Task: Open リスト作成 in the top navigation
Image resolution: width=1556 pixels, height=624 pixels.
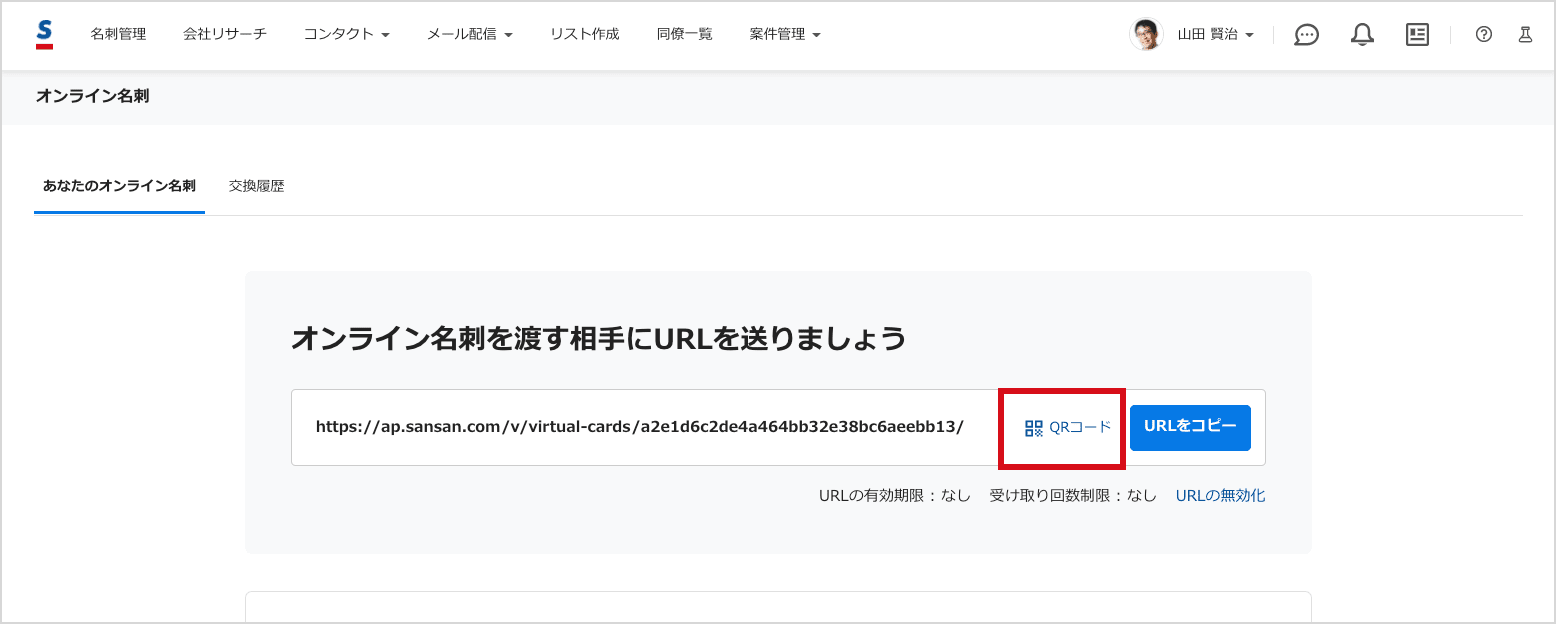Action: 585,34
